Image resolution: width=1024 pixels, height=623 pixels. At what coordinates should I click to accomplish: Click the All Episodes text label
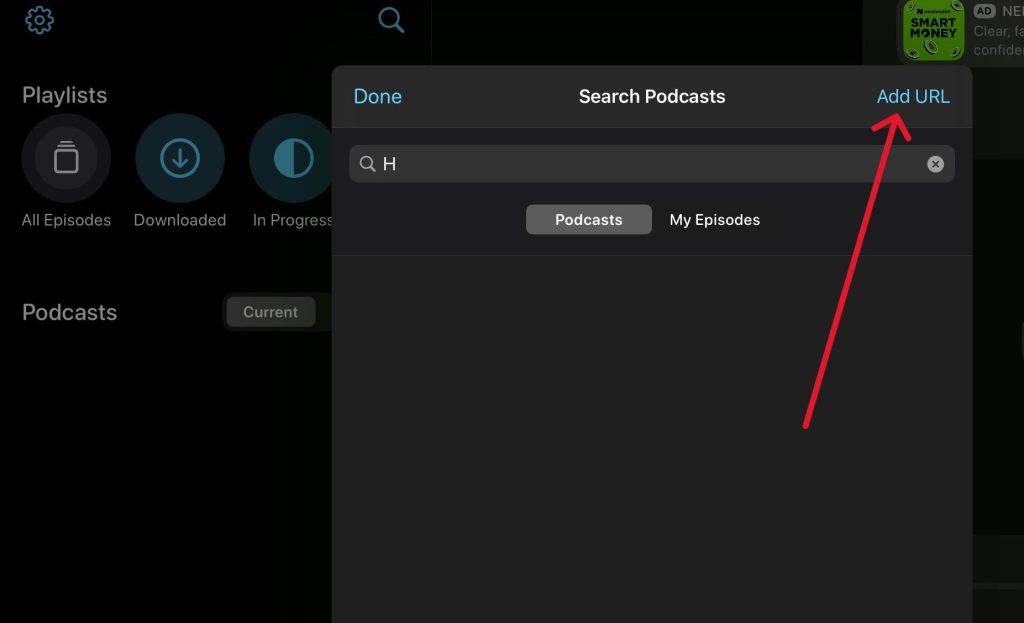coord(66,220)
